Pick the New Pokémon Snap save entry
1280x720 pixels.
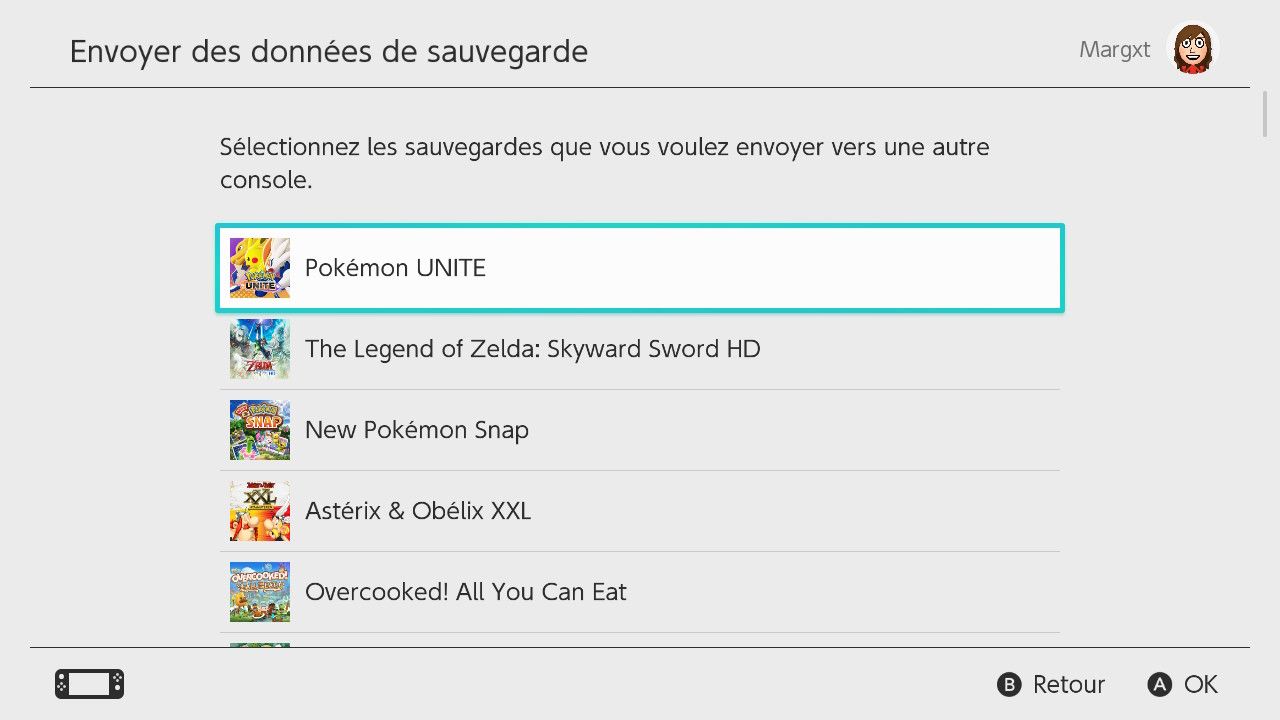[x=640, y=430]
